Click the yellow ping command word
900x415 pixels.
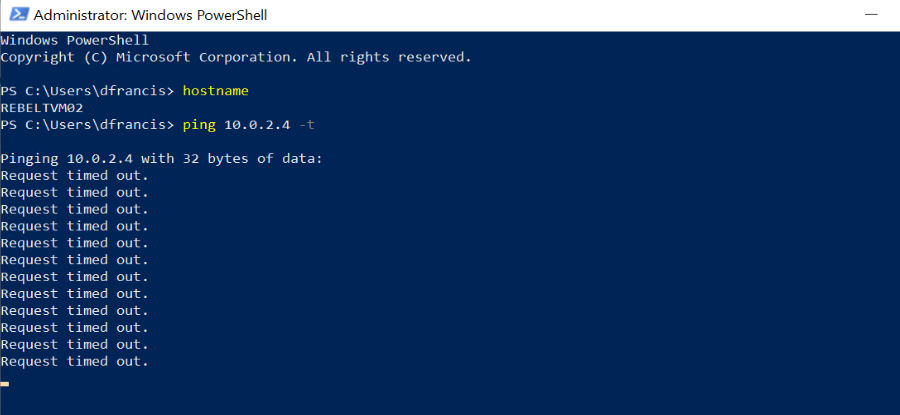pos(199,125)
